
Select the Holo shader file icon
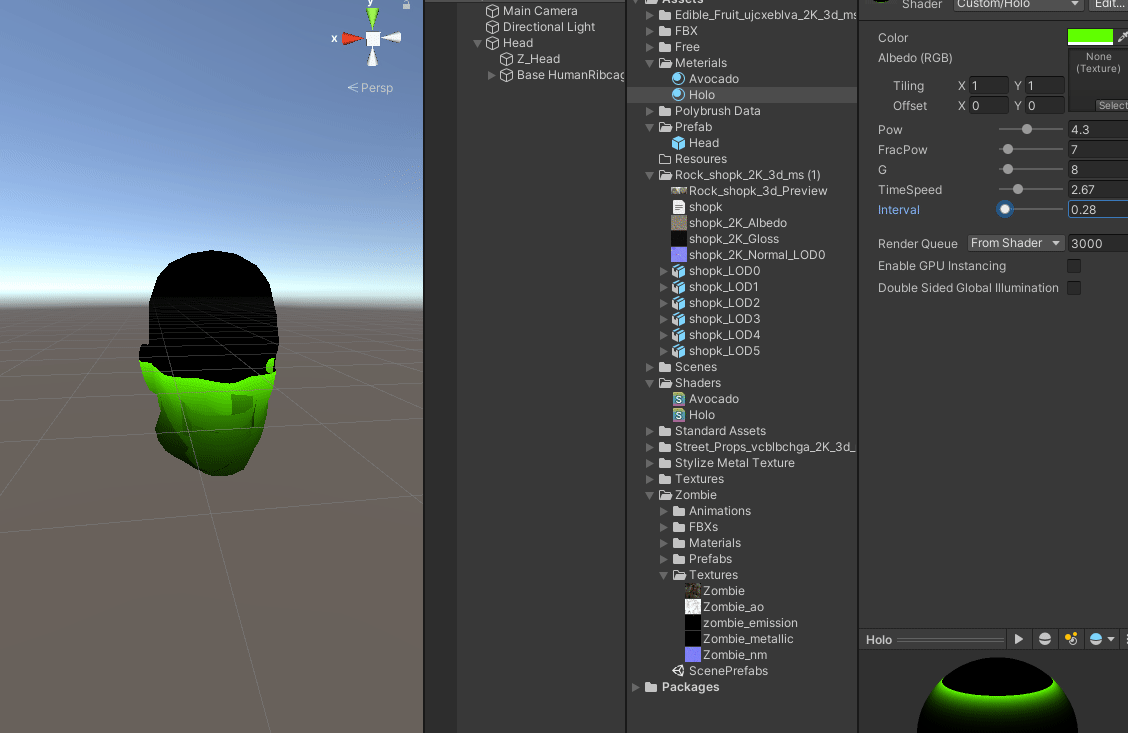pos(678,415)
